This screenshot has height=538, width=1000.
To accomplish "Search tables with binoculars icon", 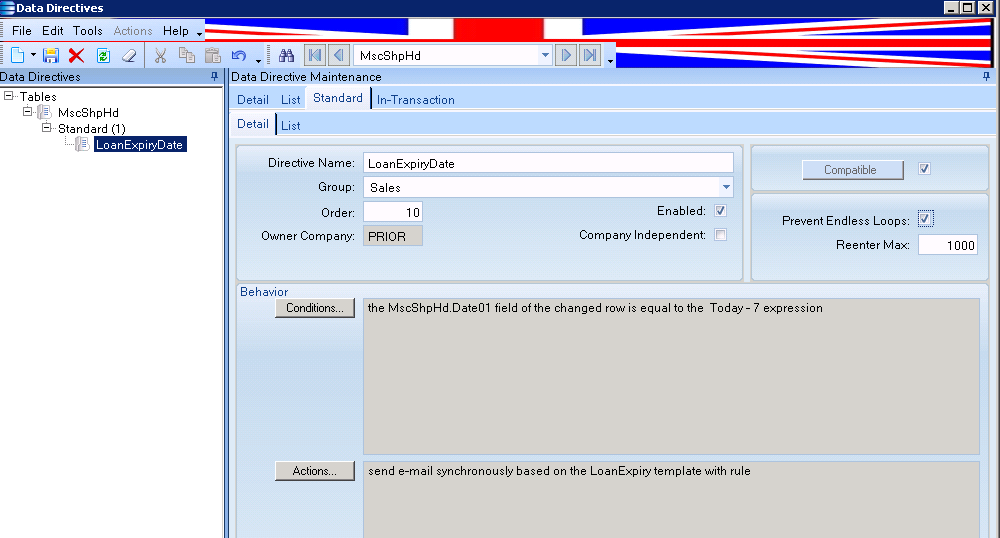I will coord(286,55).
